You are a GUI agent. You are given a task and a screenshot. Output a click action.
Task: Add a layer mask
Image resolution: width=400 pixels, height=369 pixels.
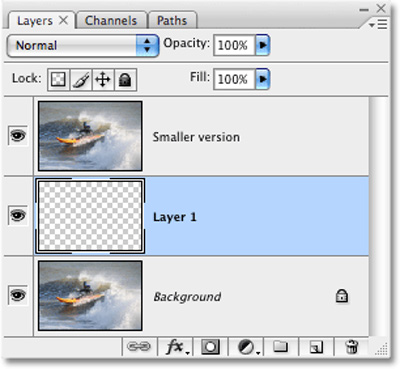coord(210,347)
